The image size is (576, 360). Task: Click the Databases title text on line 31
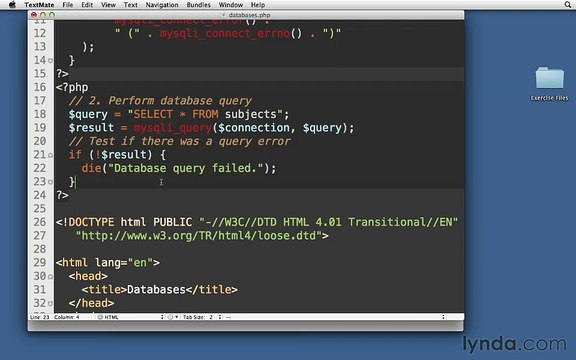(x=156, y=290)
